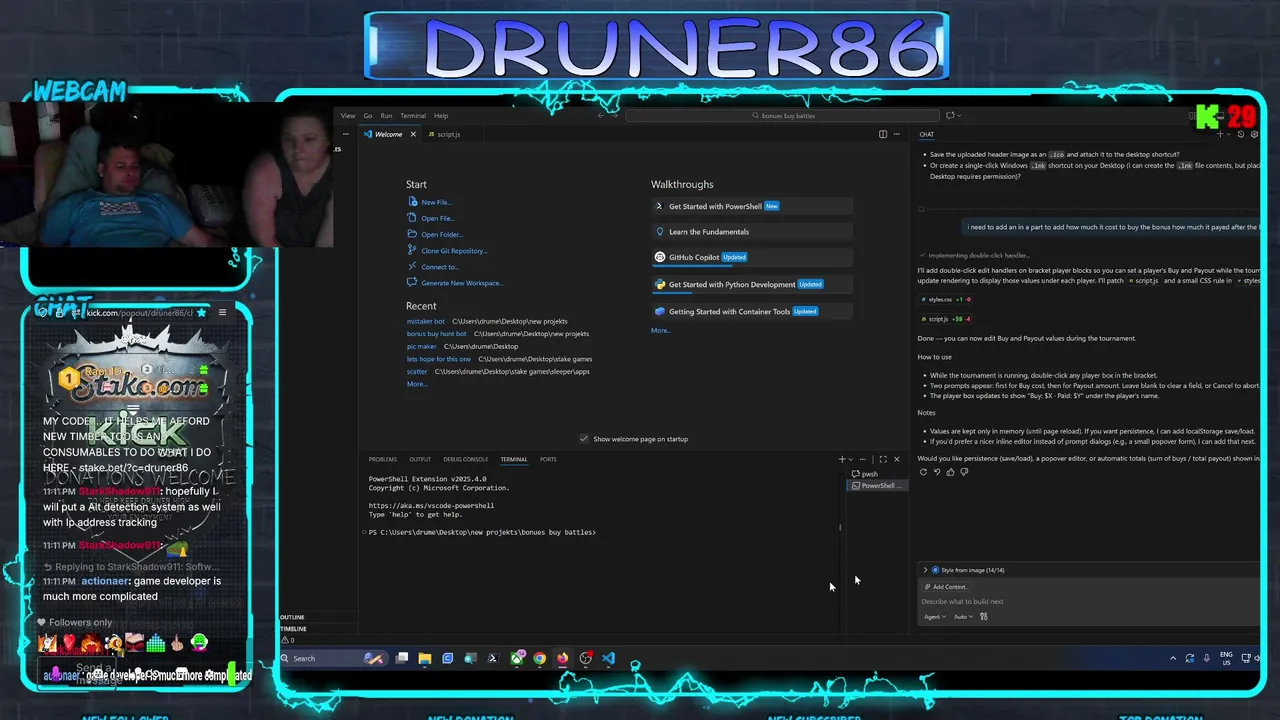The width and height of the screenshot is (1280, 720).
Task: Open editor more actions ellipsis
Action: (897, 134)
